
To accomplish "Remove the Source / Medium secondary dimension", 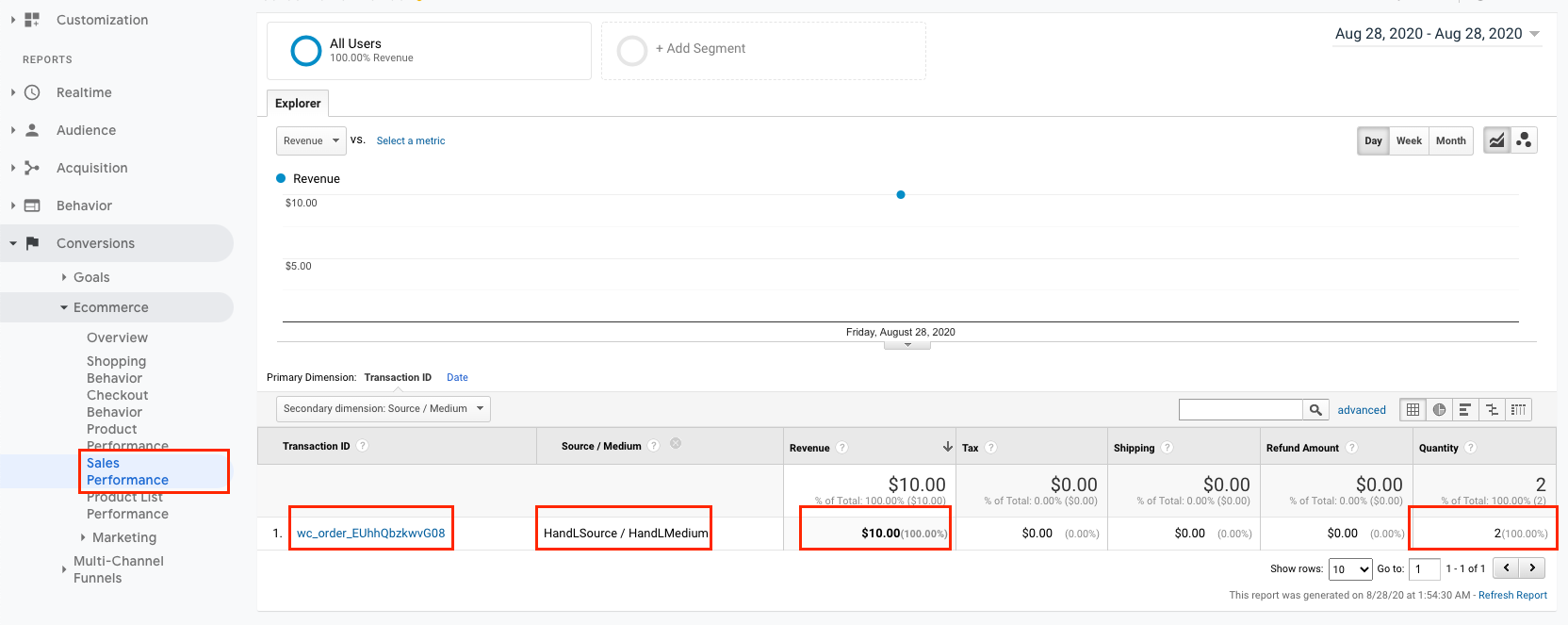I will (676, 443).
